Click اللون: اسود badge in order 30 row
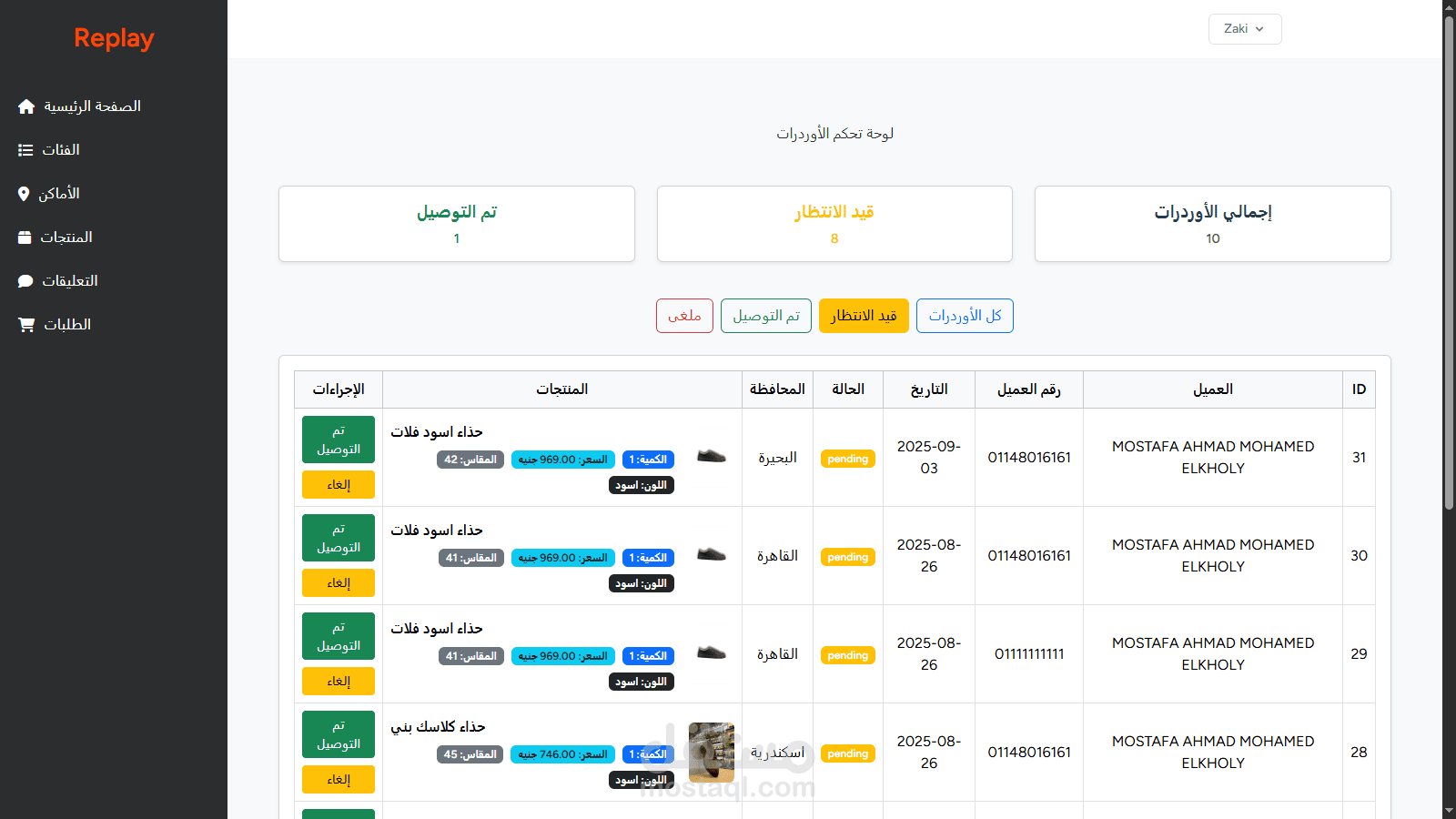 tap(641, 583)
